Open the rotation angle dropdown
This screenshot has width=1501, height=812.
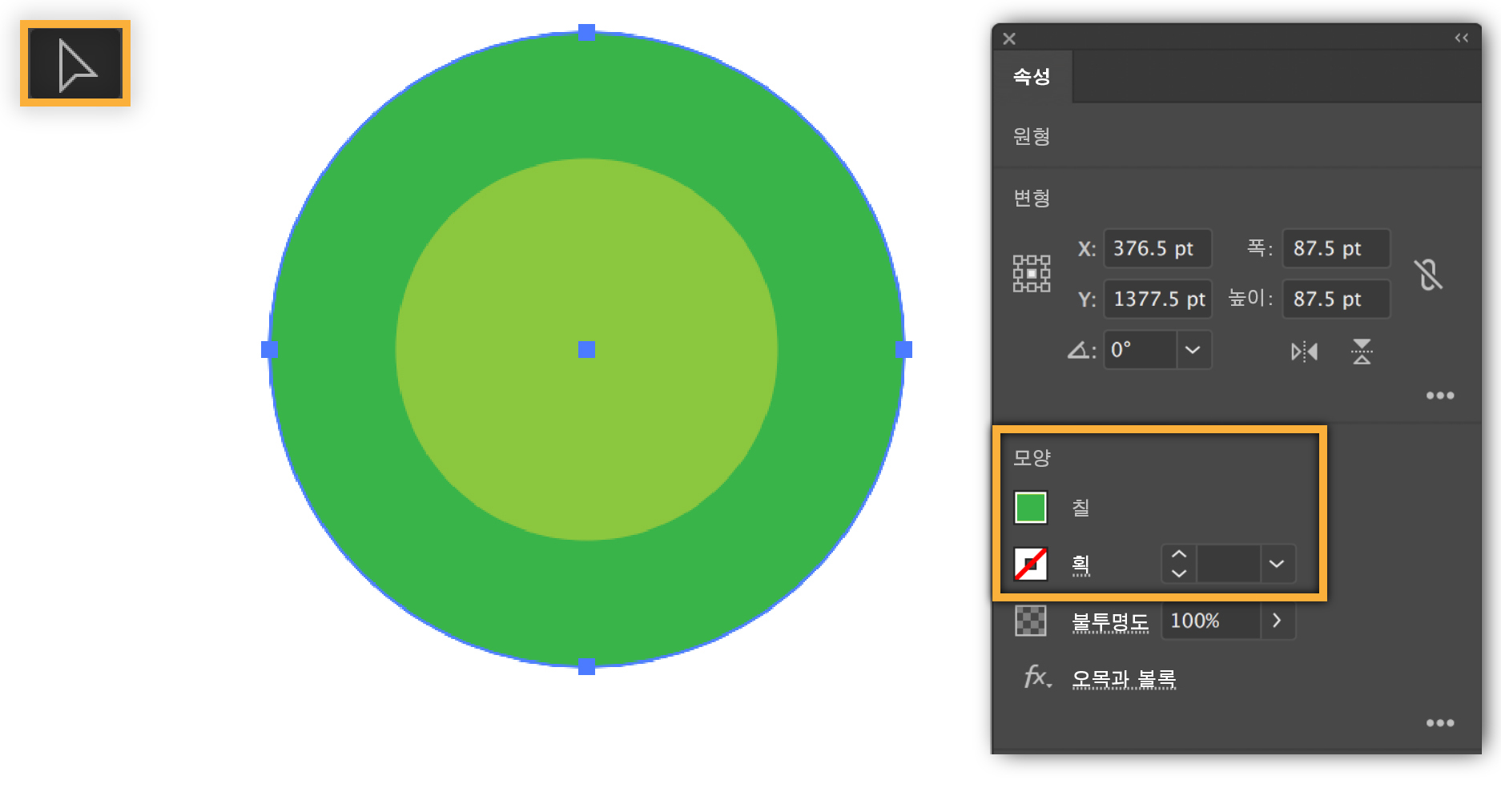click(x=1193, y=350)
